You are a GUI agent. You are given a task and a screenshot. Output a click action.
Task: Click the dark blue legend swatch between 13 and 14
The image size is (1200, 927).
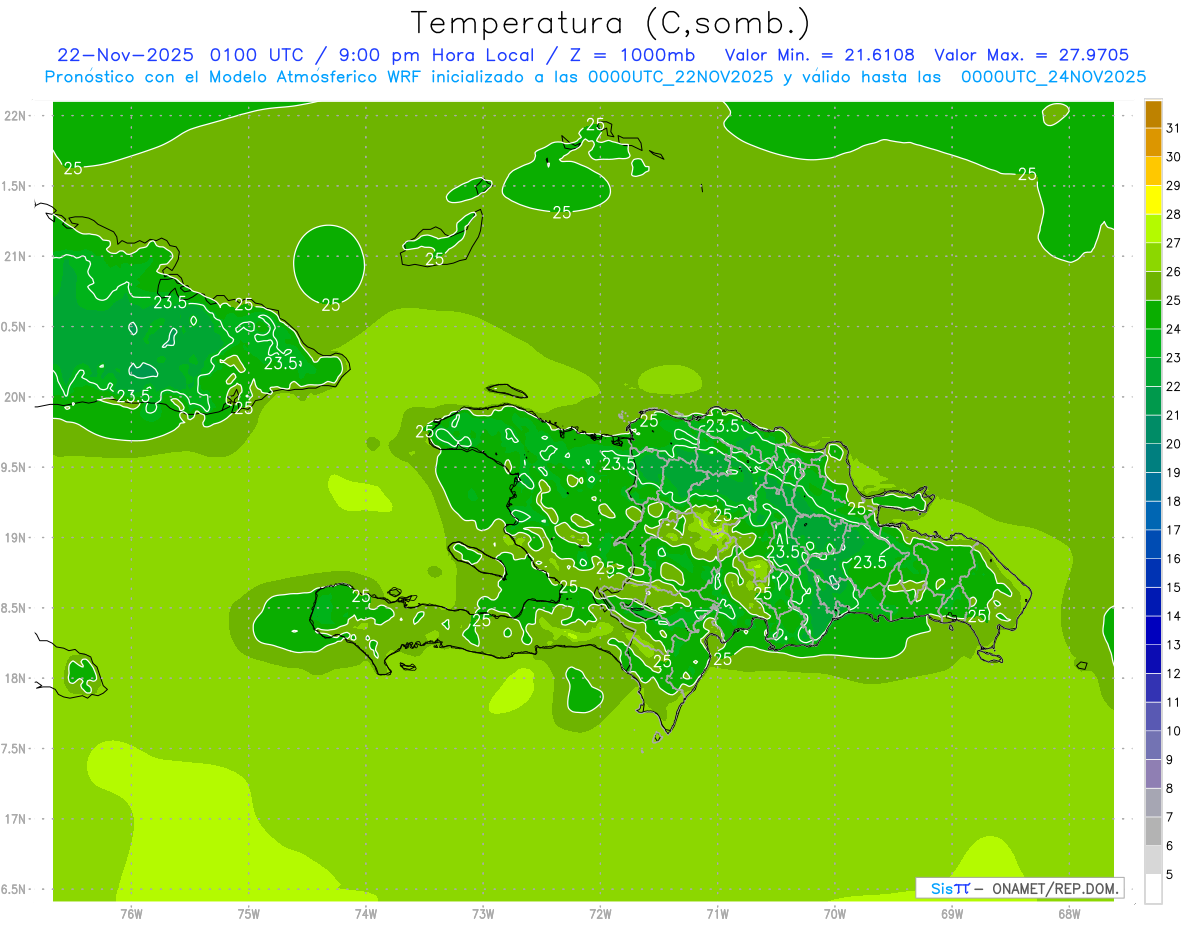point(1153,630)
